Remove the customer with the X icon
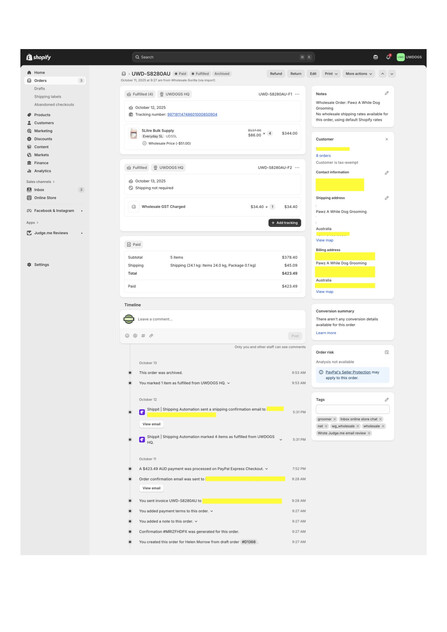Viewport: 447px width, 632px height. click(x=387, y=139)
